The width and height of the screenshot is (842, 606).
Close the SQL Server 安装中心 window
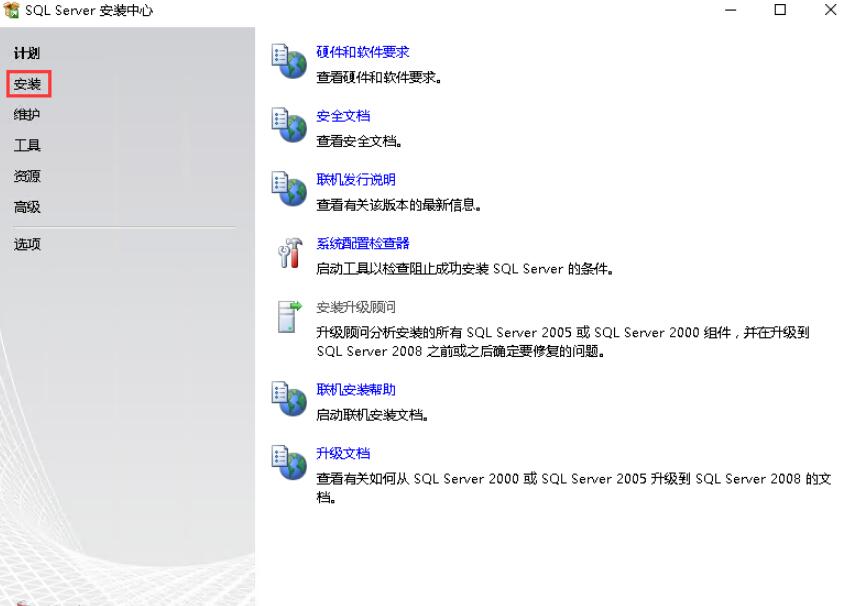point(830,10)
